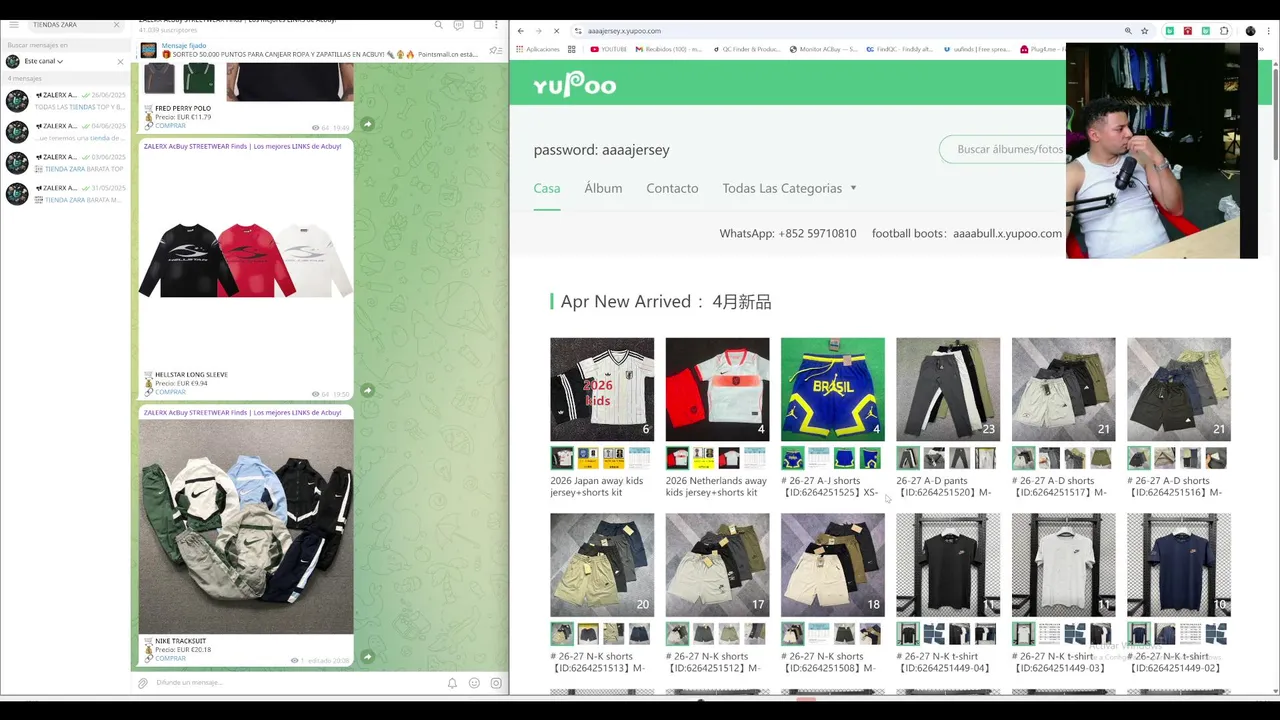This screenshot has height=720, width=1280.
Task: Open Nike tracksuit photo in Telegram
Action: (246, 526)
